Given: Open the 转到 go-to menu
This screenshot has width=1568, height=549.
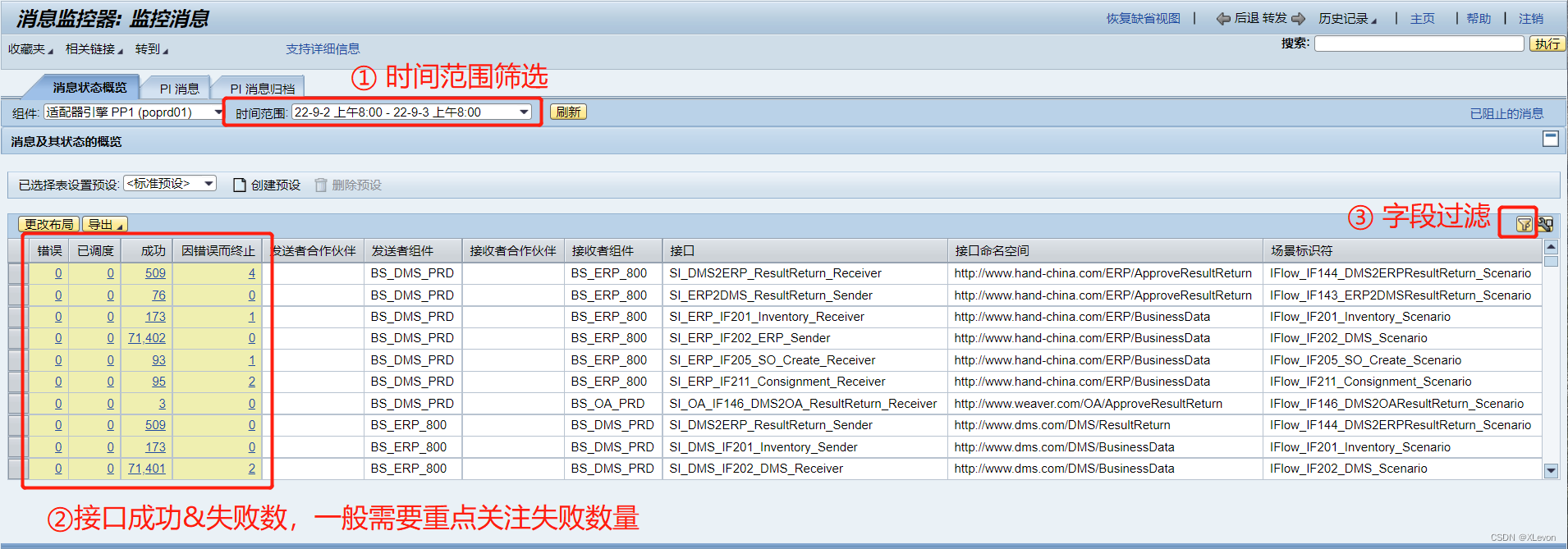Looking at the screenshot, I should (152, 49).
